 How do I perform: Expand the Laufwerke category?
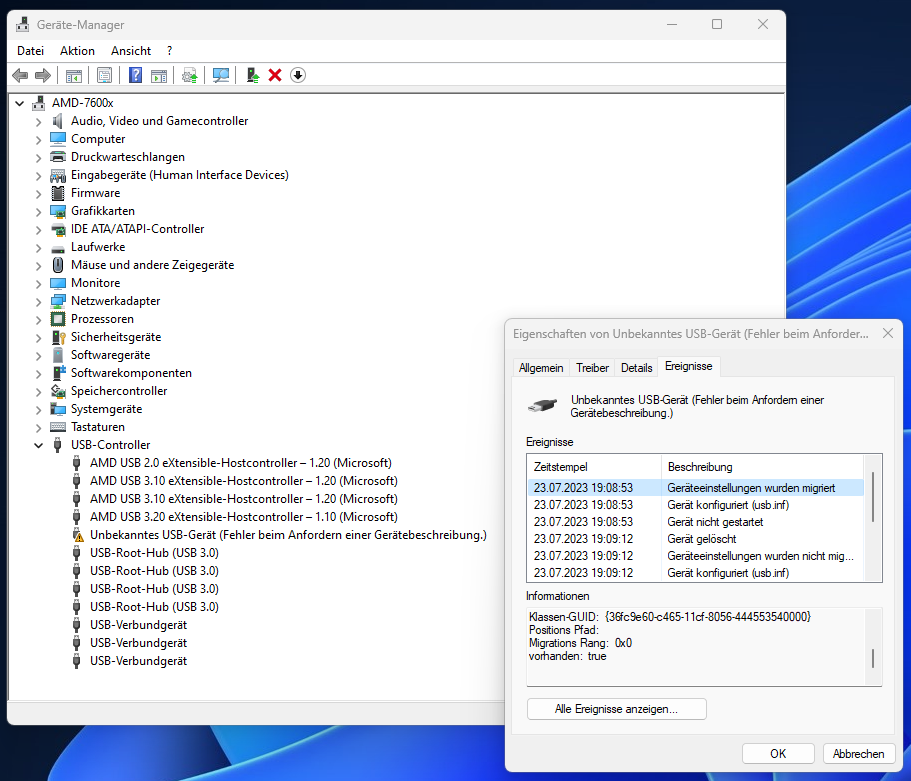pyautogui.click(x=38, y=248)
